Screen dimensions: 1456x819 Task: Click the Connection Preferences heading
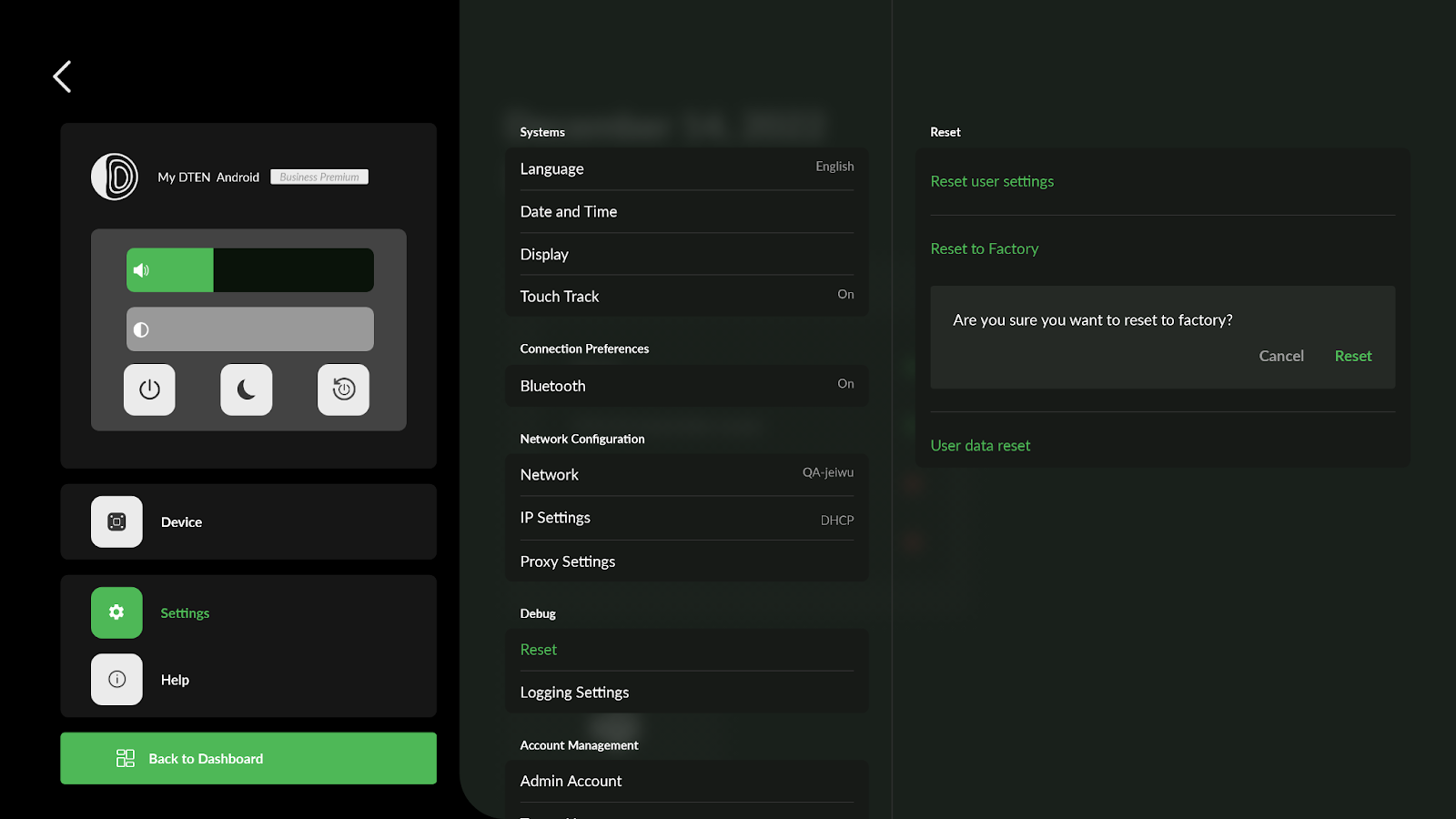[x=584, y=349]
